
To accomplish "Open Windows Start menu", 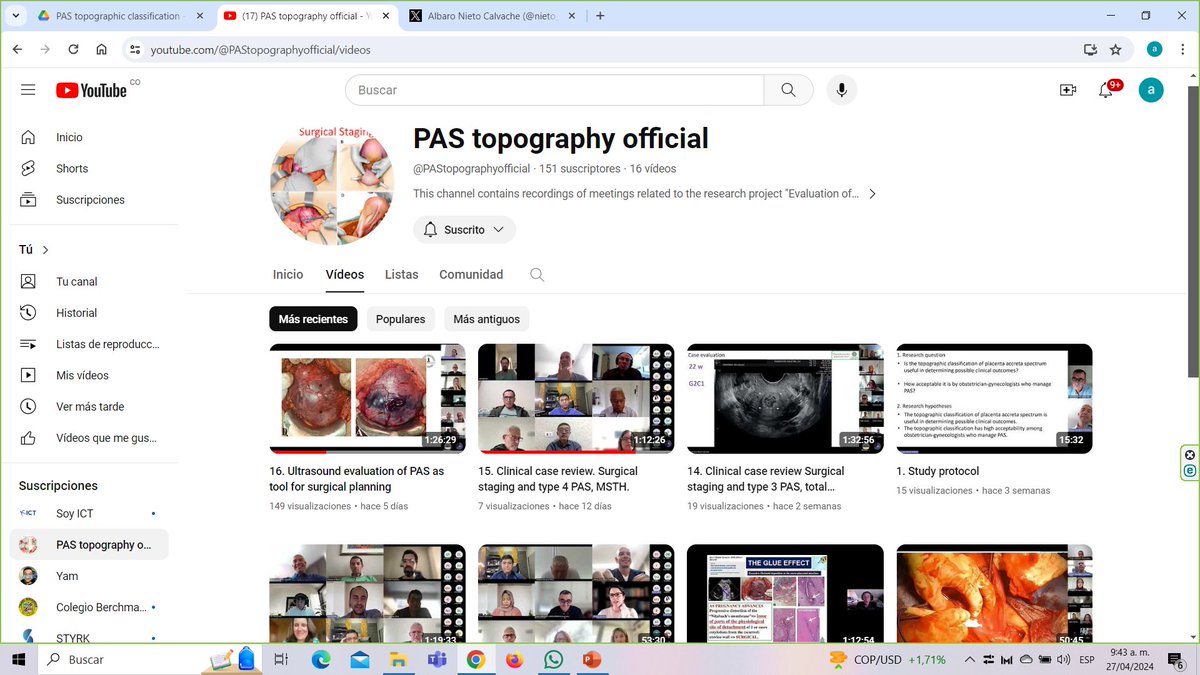I will 18,660.
